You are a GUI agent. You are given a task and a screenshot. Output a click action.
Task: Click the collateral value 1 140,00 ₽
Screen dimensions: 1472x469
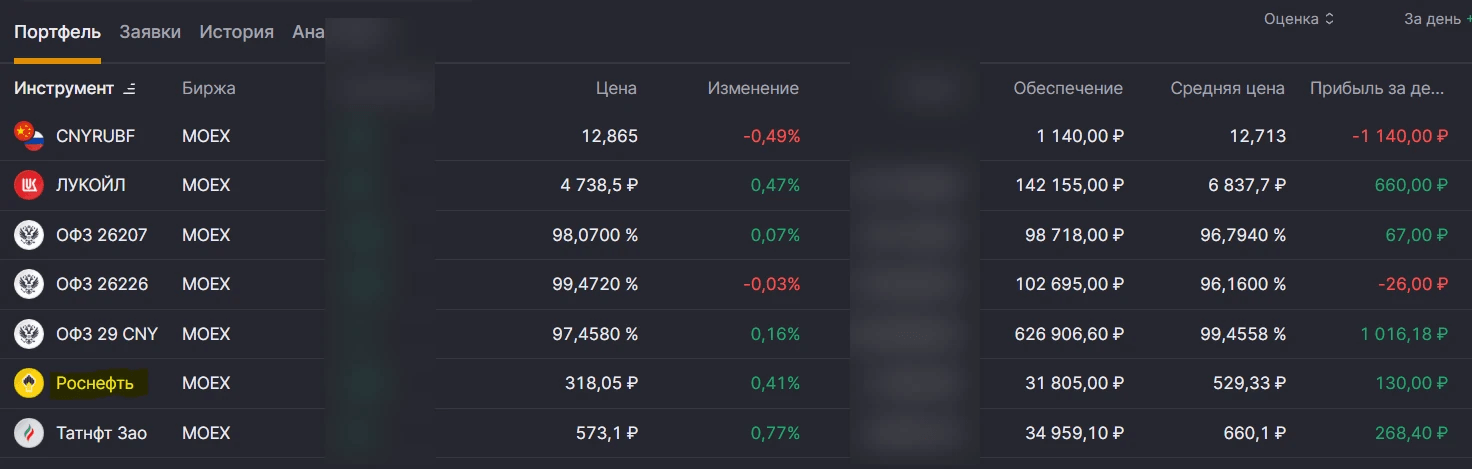tap(1080, 136)
